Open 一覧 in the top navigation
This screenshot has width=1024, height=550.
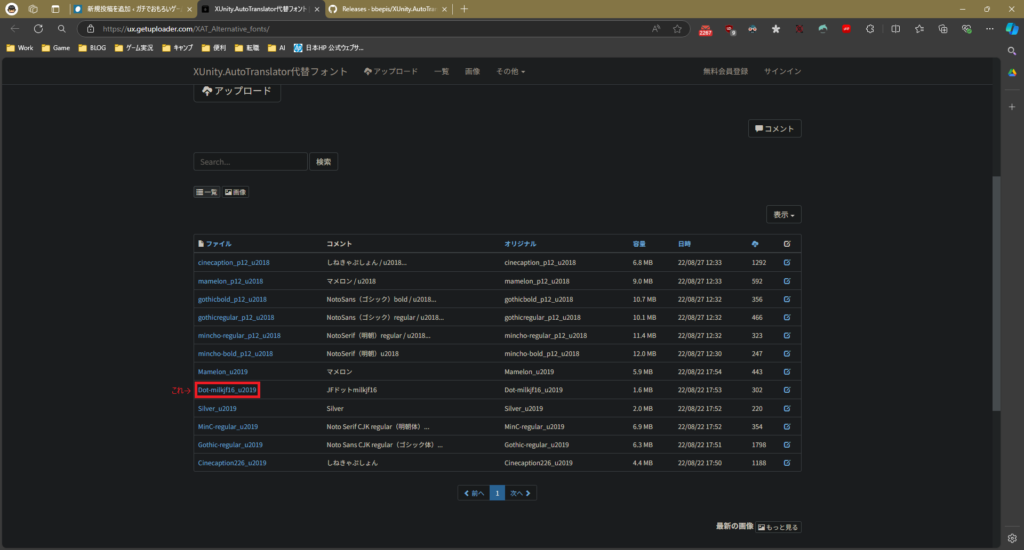click(x=441, y=71)
